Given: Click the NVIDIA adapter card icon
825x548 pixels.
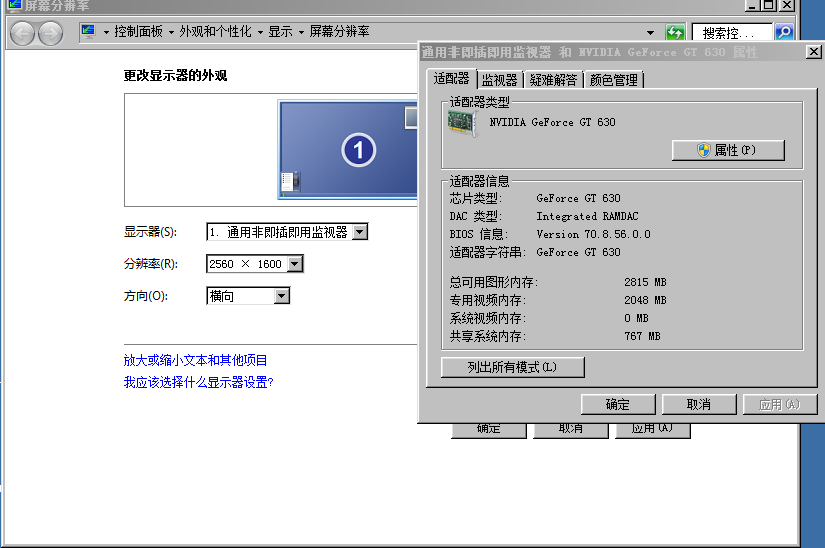Looking at the screenshot, I should coord(463,122).
